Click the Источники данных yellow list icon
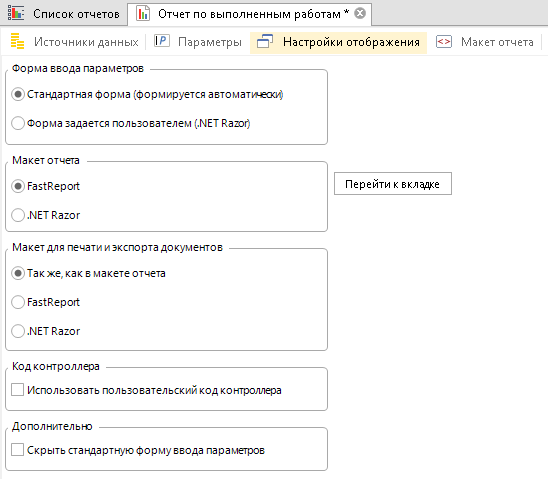 coord(17,41)
